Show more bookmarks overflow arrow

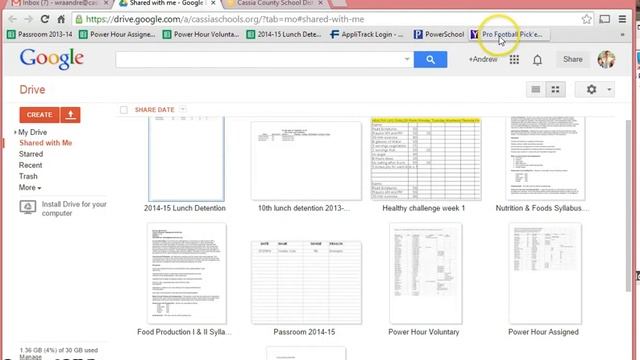click(622, 35)
